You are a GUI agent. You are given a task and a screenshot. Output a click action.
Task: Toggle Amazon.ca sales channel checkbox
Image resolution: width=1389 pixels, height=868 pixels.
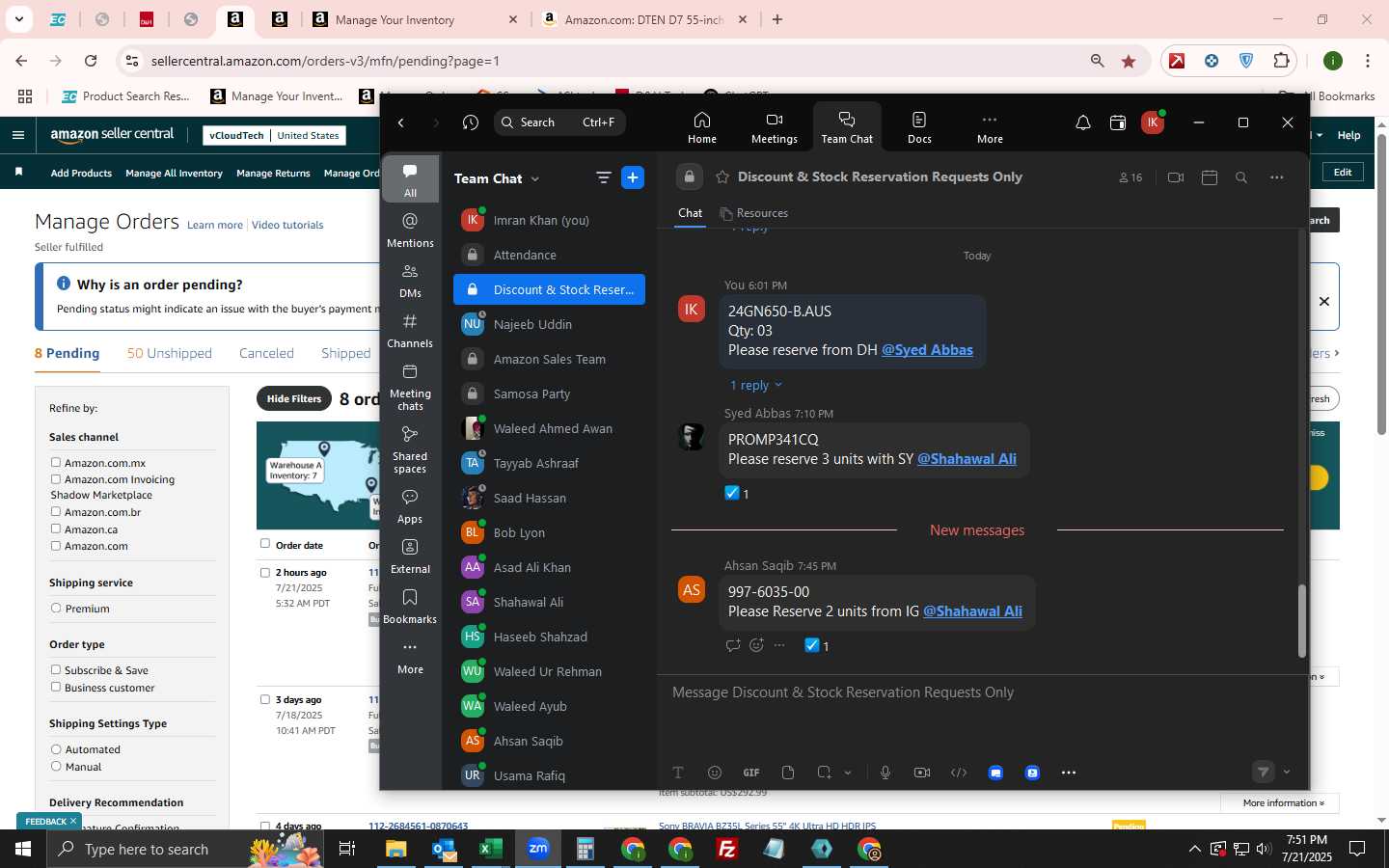point(56,529)
